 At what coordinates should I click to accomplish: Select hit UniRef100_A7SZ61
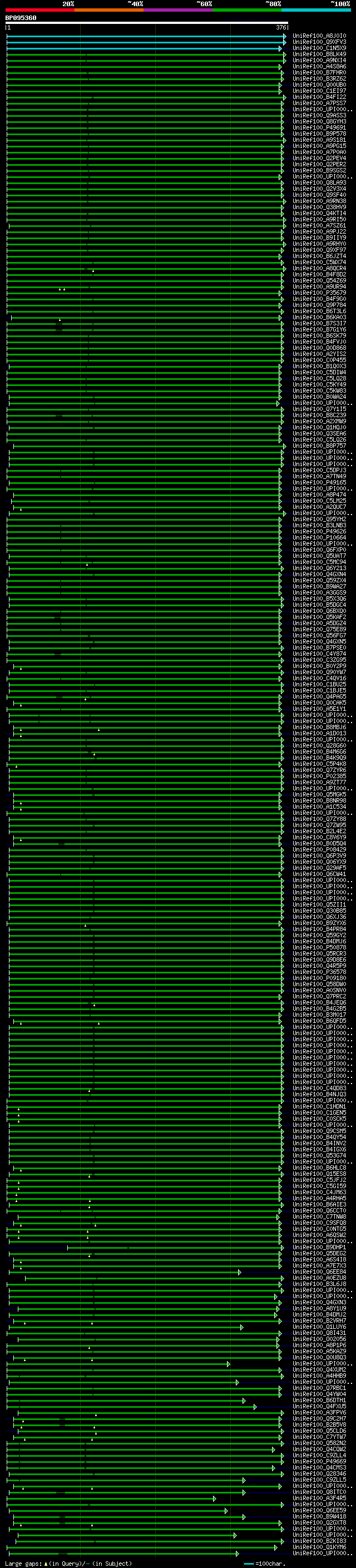[319, 225]
